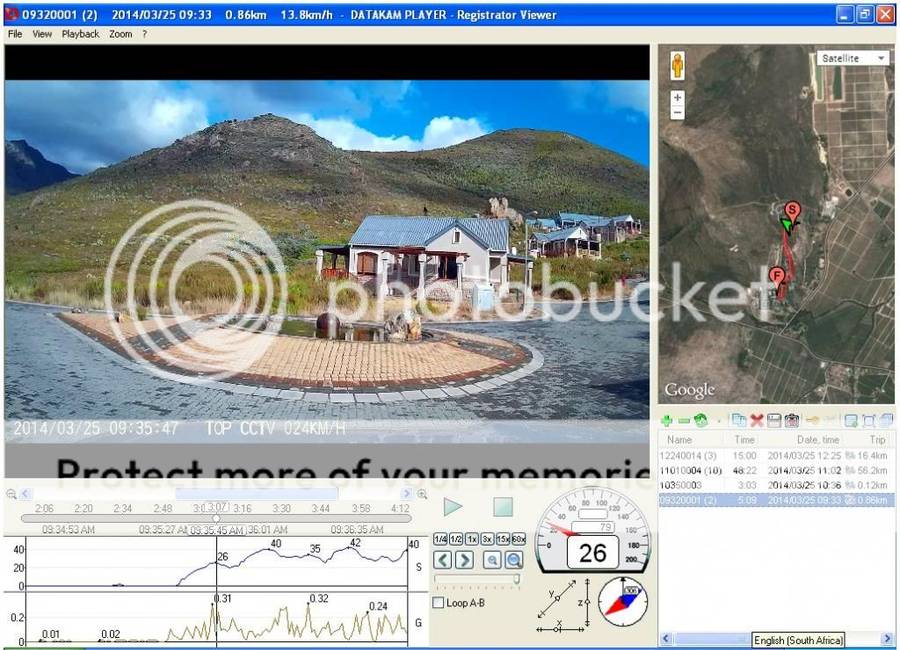Sort file list by Date, time column
The width and height of the screenshot is (900, 650).
pyautogui.click(x=817, y=440)
